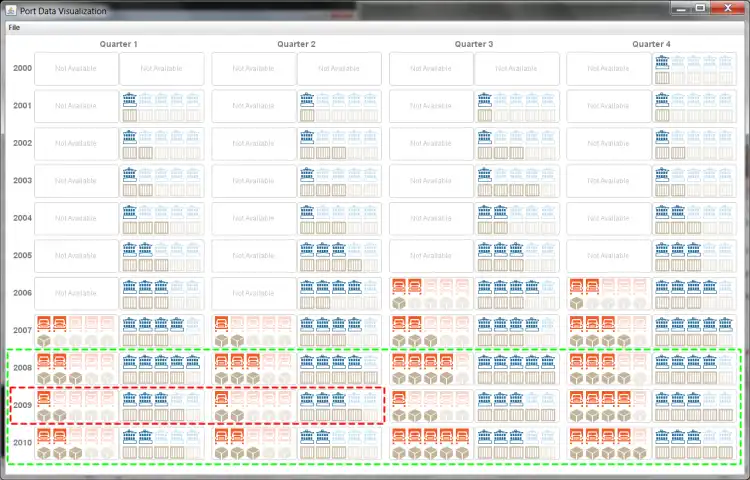Select the highlighted ship in 2004 Quarter 1
This screenshot has height=480, width=750.
pos(130,211)
